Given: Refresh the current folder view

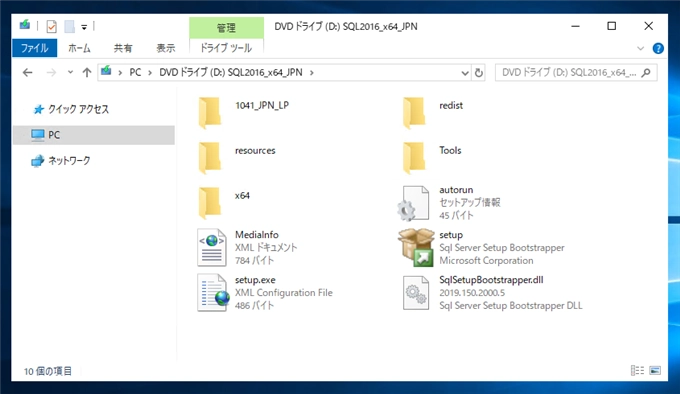Looking at the screenshot, I should (x=479, y=72).
